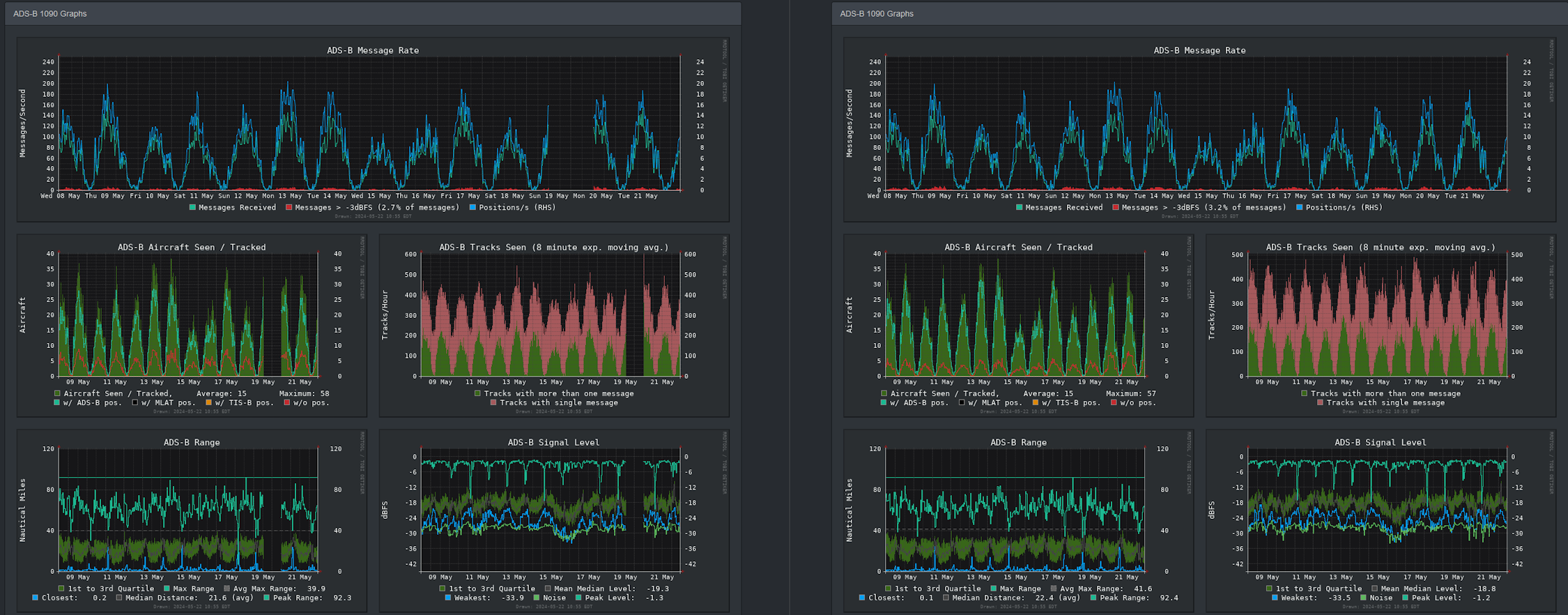
Task: Select the 'Peak Level: -1.2' value
Action: point(1451,598)
